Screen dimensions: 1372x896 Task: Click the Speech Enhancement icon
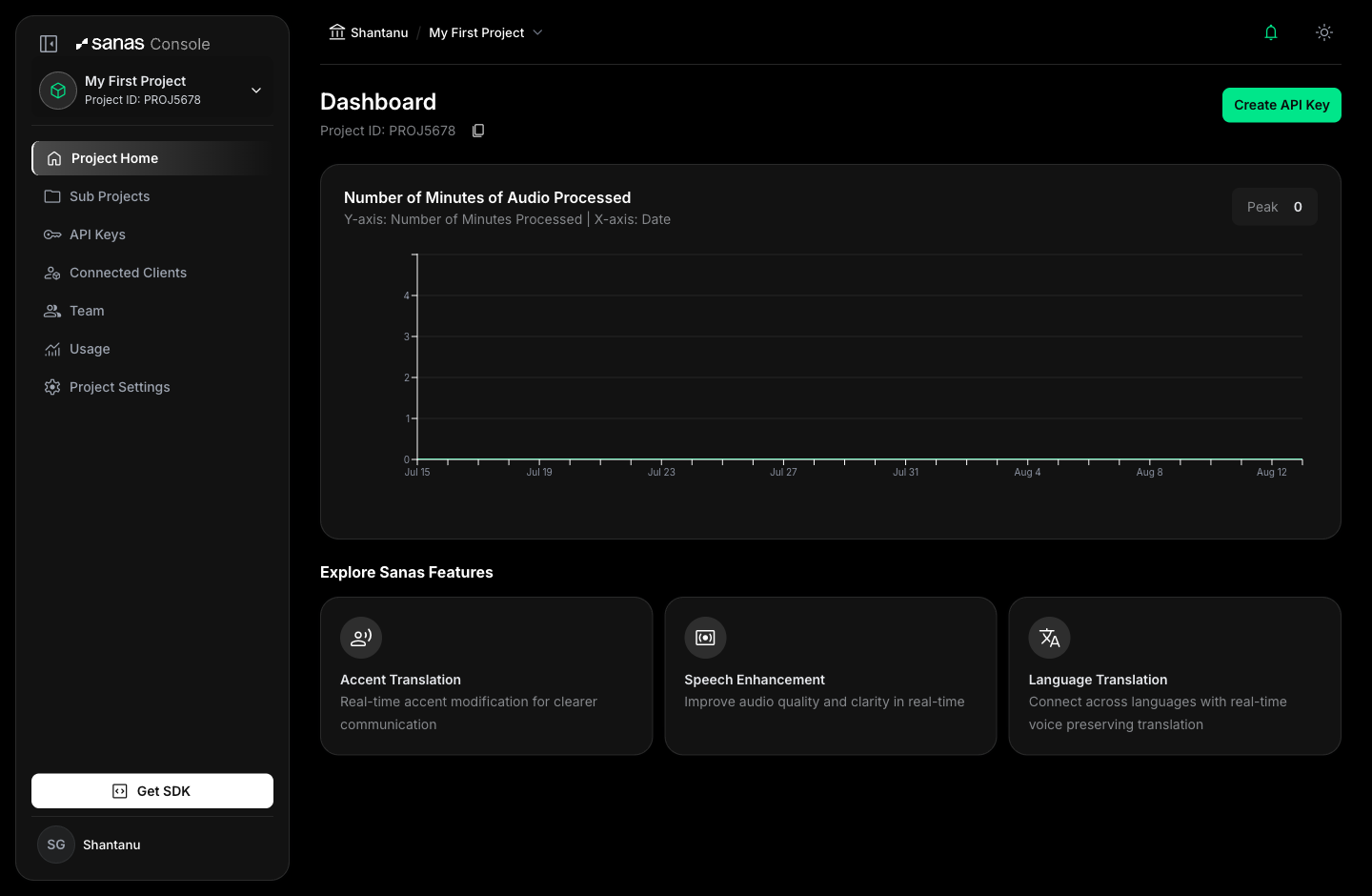(x=705, y=638)
